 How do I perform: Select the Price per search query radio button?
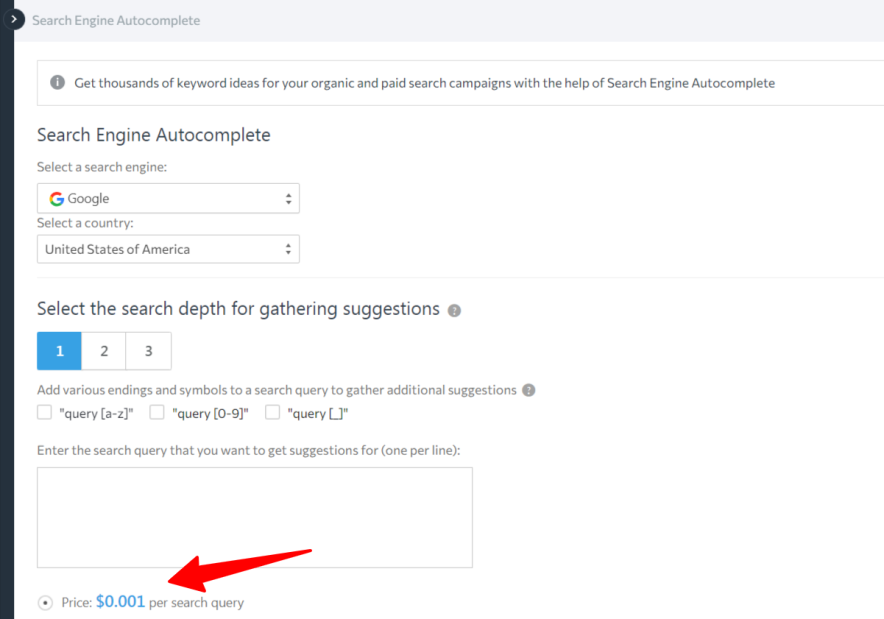coord(45,601)
